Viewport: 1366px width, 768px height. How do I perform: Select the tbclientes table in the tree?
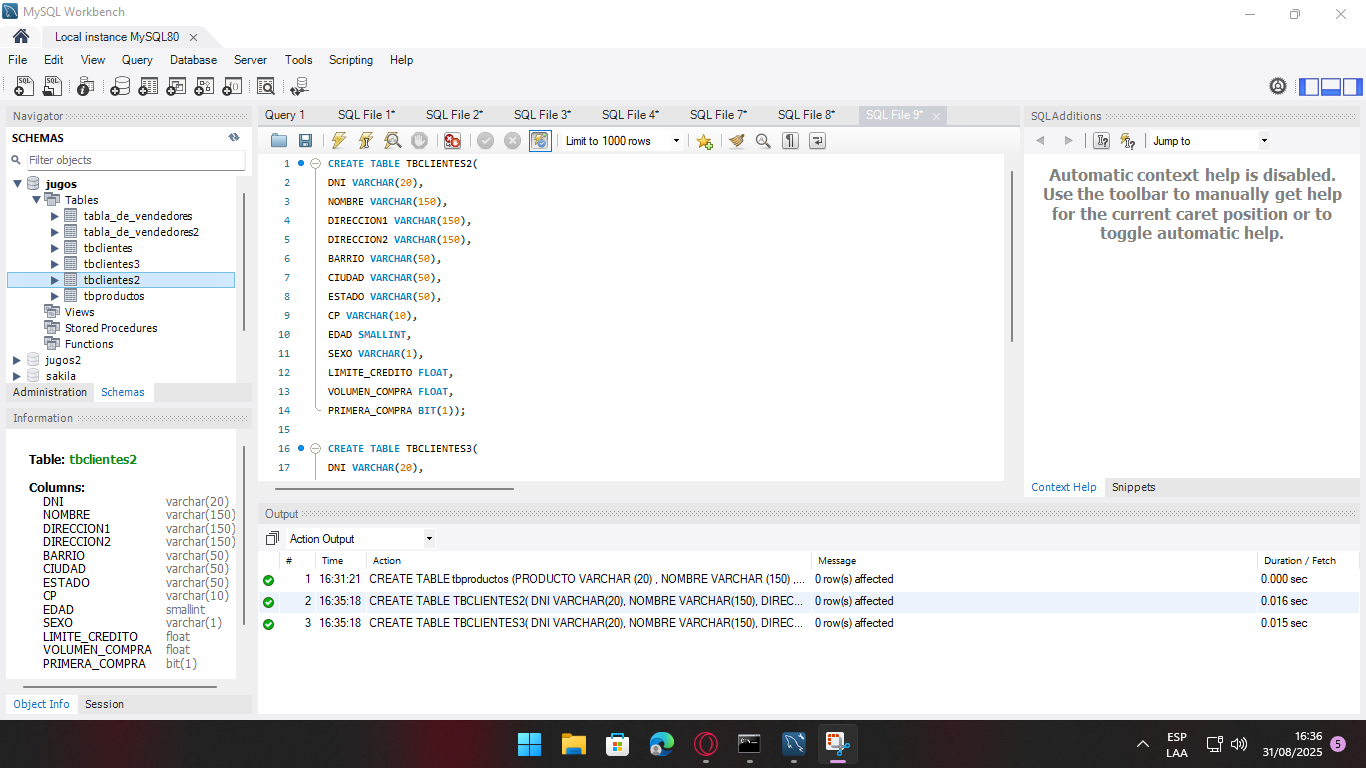108,248
